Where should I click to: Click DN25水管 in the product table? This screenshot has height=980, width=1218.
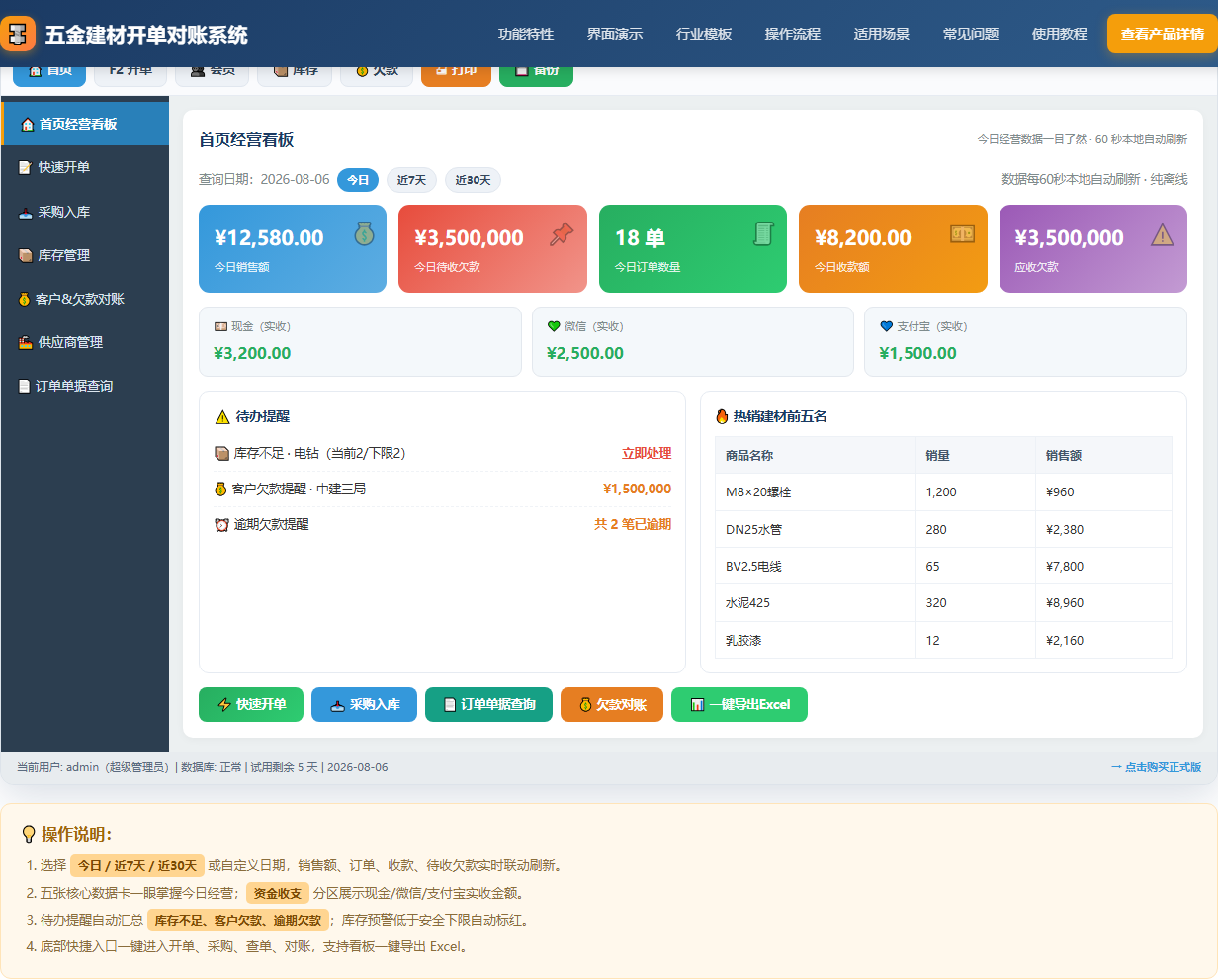tap(753, 529)
